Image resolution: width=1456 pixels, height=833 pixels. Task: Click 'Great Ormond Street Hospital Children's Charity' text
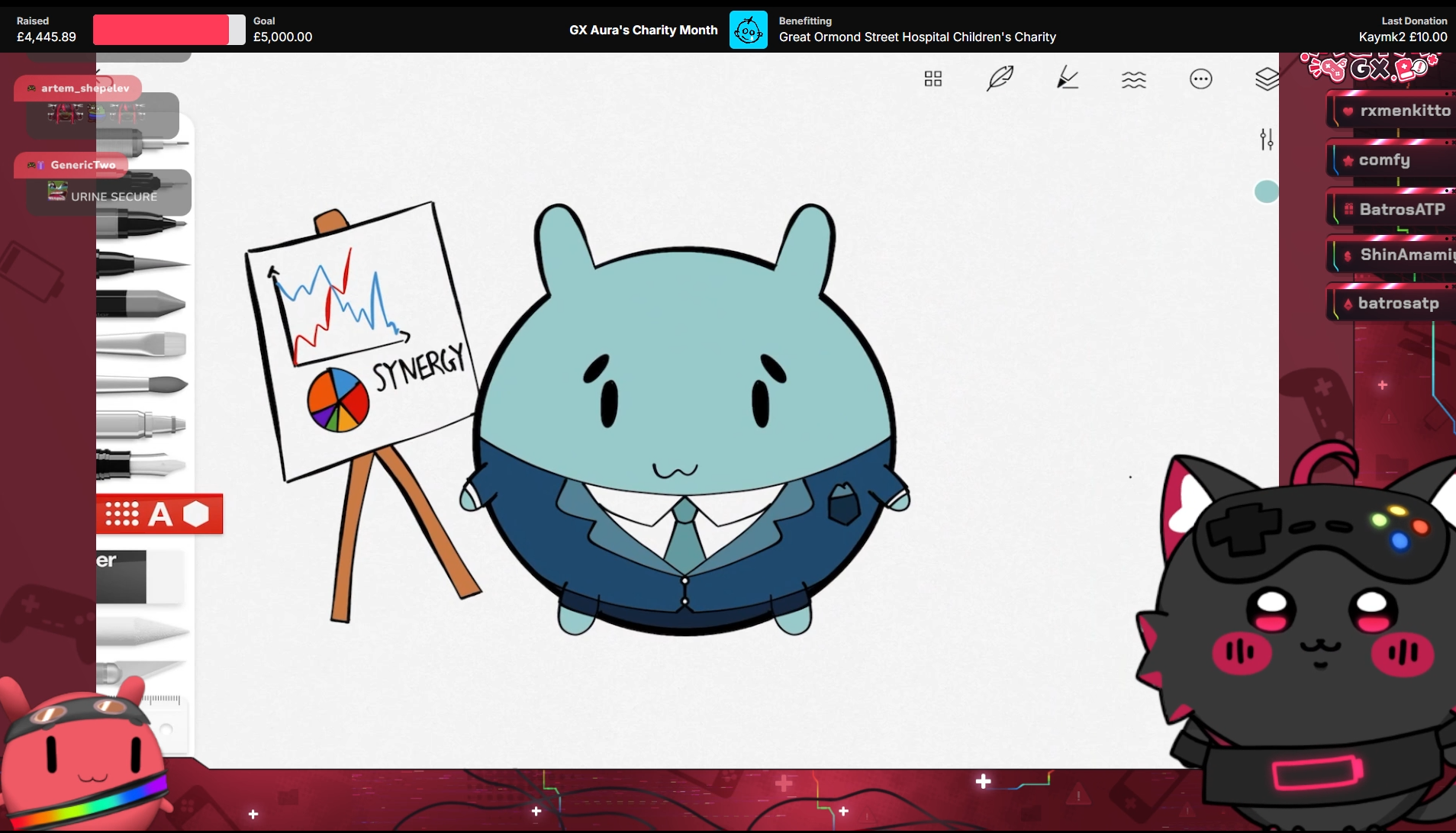pyautogui.click(x=917, y=37)
